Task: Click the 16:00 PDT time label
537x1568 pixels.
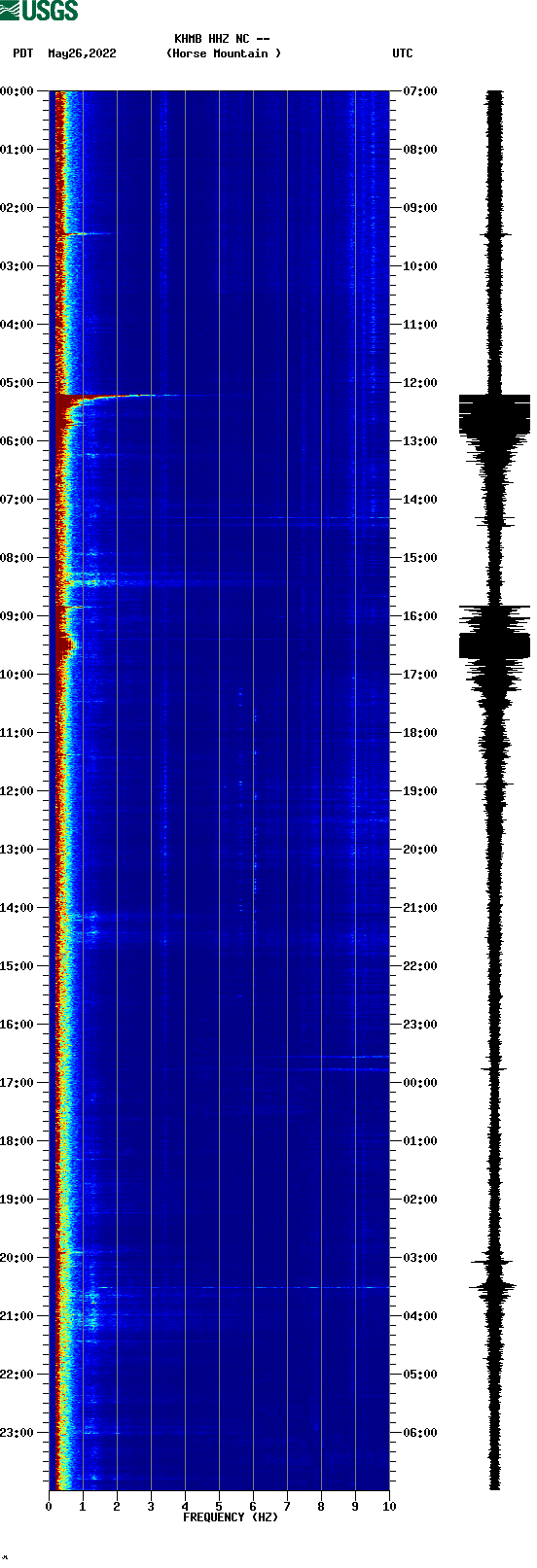Action: pyautogui.click(x=18, y=1025)
